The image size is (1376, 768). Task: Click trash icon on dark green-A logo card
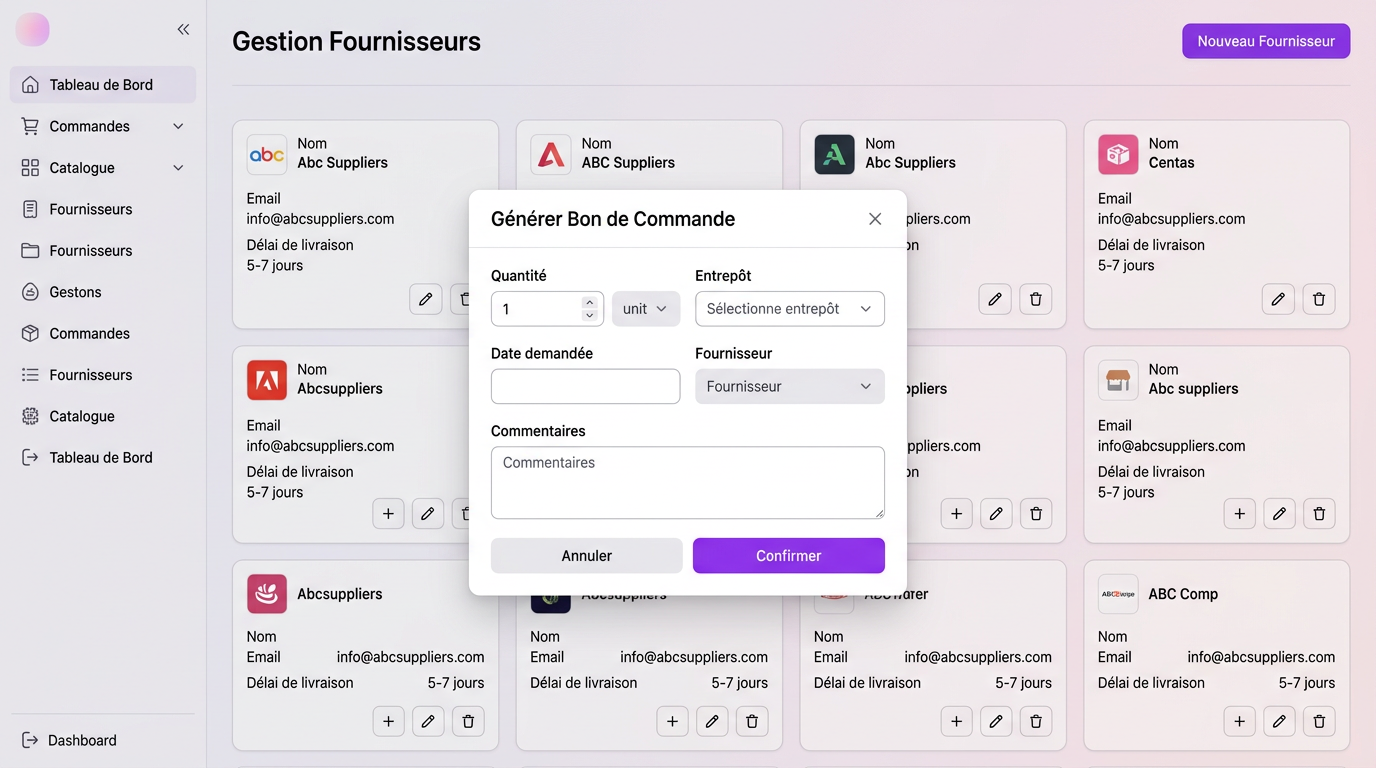point(1036,299)
